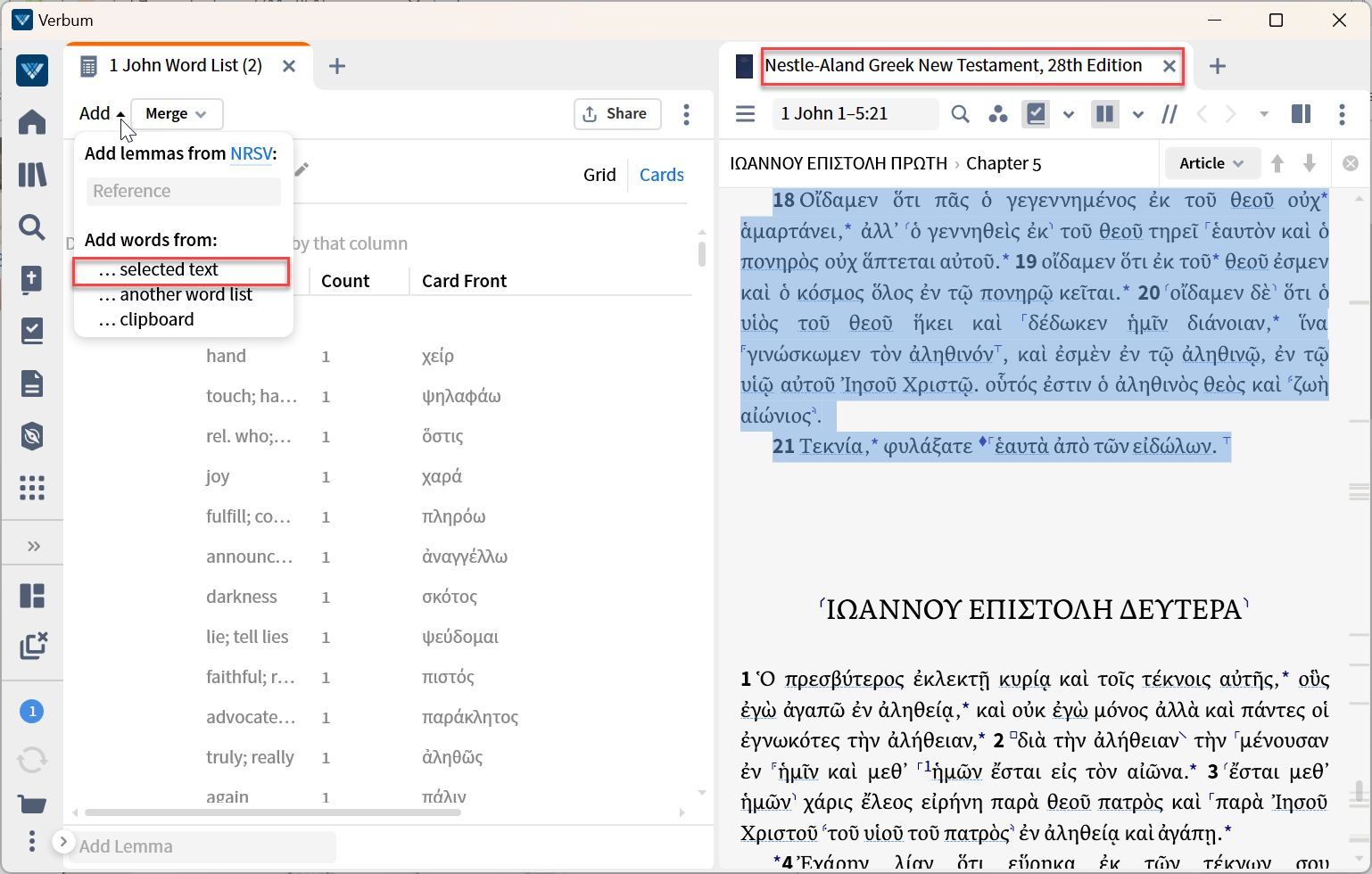
Task: Click the sync refresh icon
Action: pos(32,760)
